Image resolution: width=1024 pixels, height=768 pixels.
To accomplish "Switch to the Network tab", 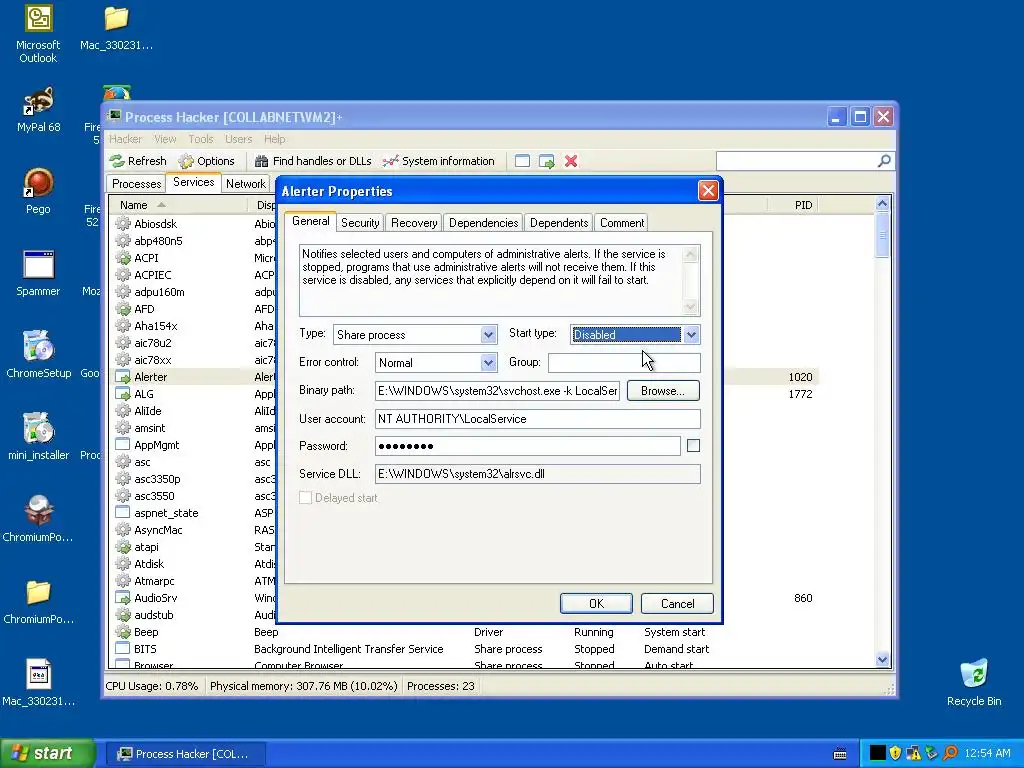I will click(246, 184).
